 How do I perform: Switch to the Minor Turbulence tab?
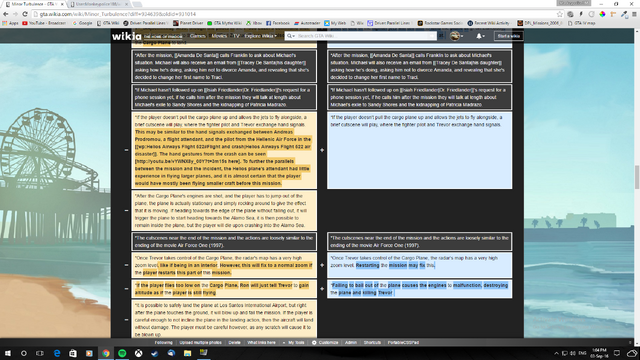tap(33, 4)
